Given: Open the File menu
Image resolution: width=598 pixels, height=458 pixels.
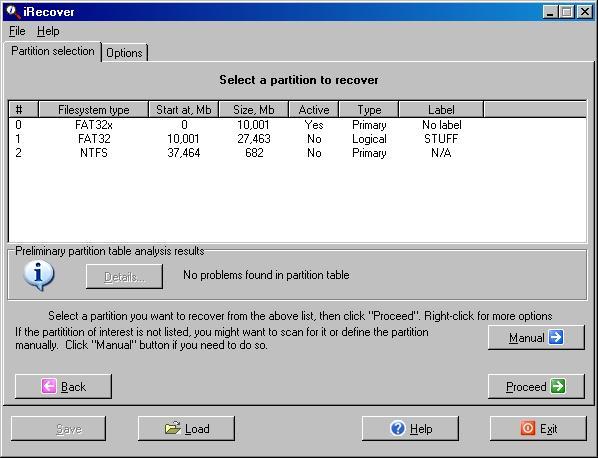Looking at the screenshot, I should [x=17, y=31].
